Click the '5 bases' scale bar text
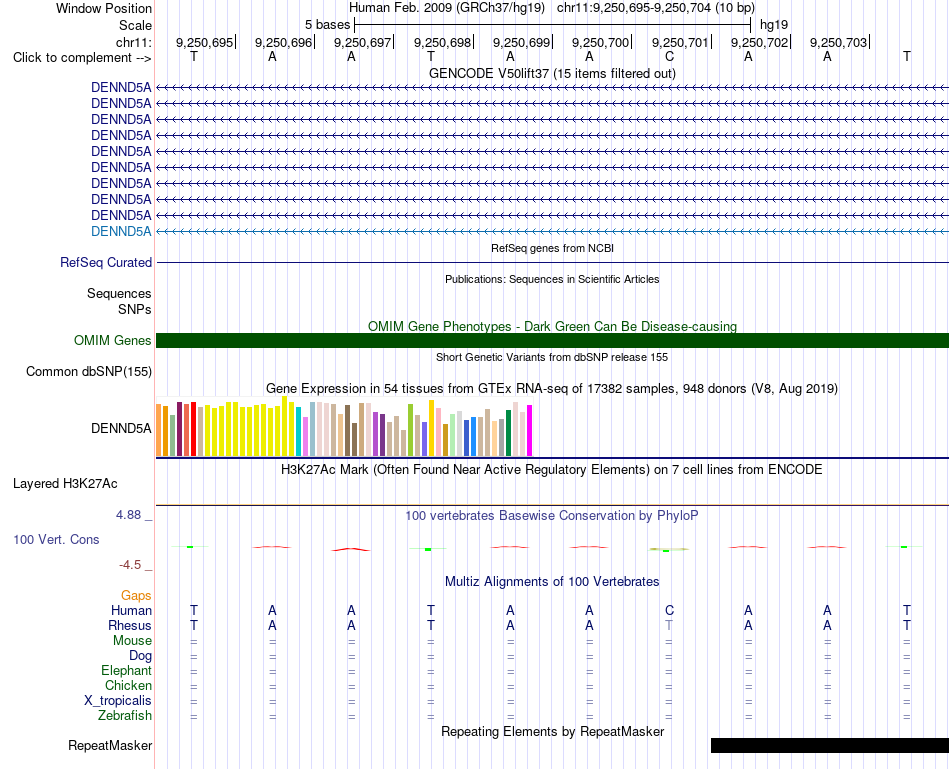Screen dimensions: 950x769 coord(327,25)
